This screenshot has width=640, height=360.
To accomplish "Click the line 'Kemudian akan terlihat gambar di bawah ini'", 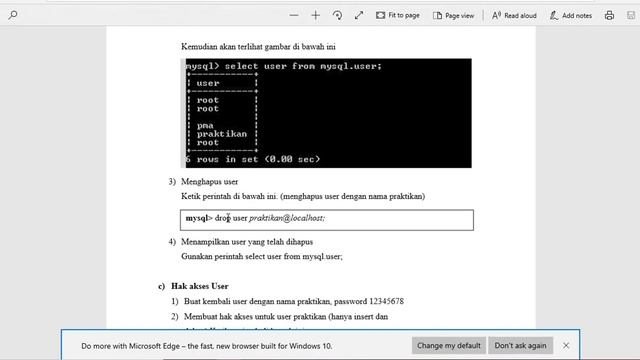I will (258, 47).
